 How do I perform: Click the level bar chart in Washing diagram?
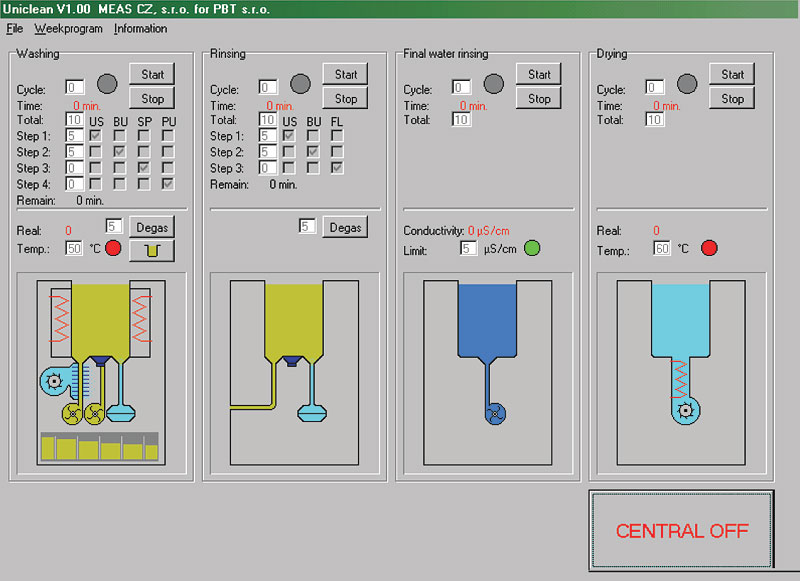pos(98,447)
